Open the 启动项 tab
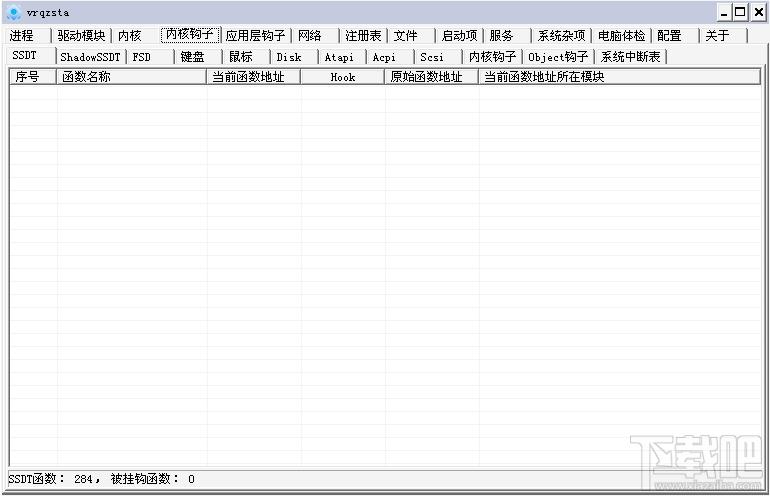 pyautogui.click(x=459, y=36)
